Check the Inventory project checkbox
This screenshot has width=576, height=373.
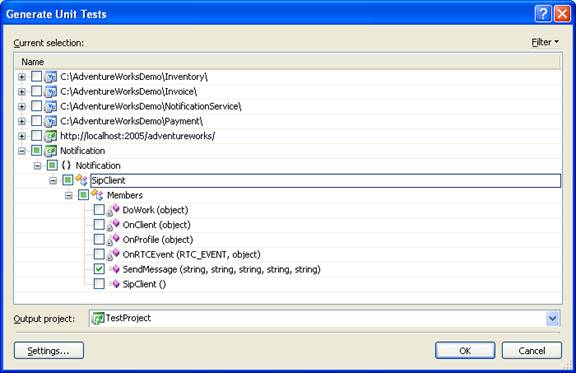36,76
